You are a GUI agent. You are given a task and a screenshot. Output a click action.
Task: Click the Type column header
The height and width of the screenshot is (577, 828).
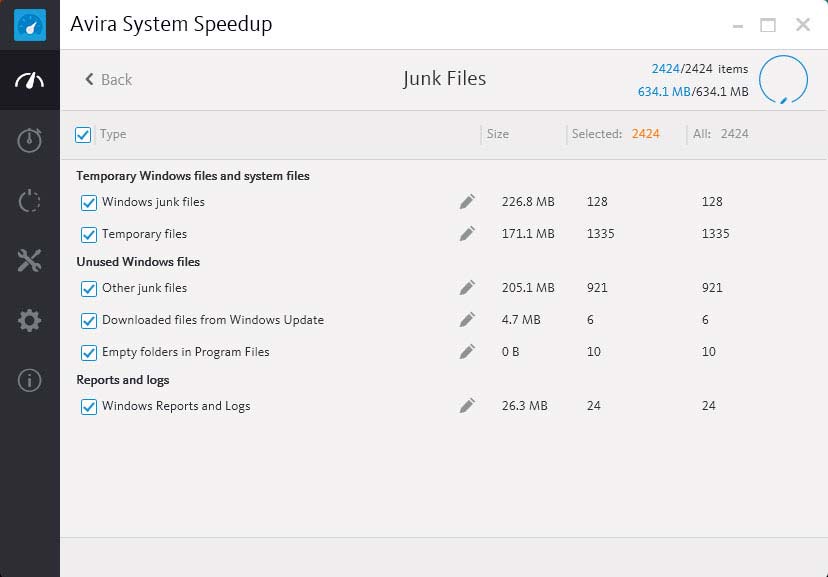(113, 134)
